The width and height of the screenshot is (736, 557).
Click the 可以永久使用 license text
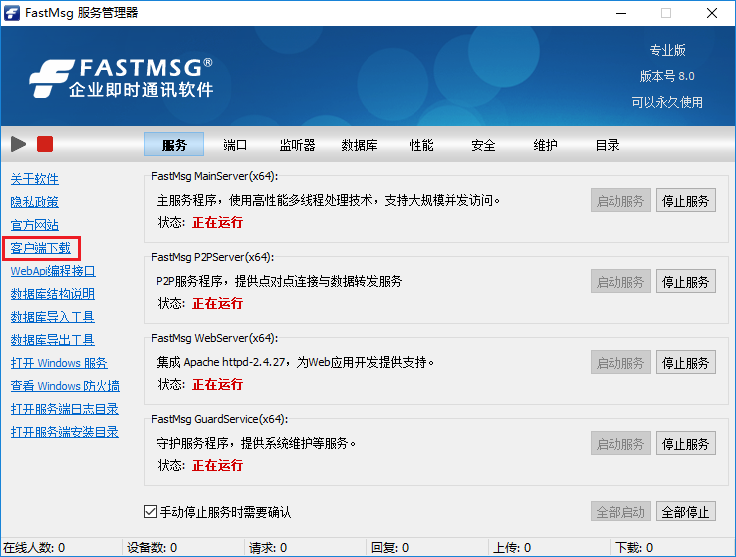point(667,102)
